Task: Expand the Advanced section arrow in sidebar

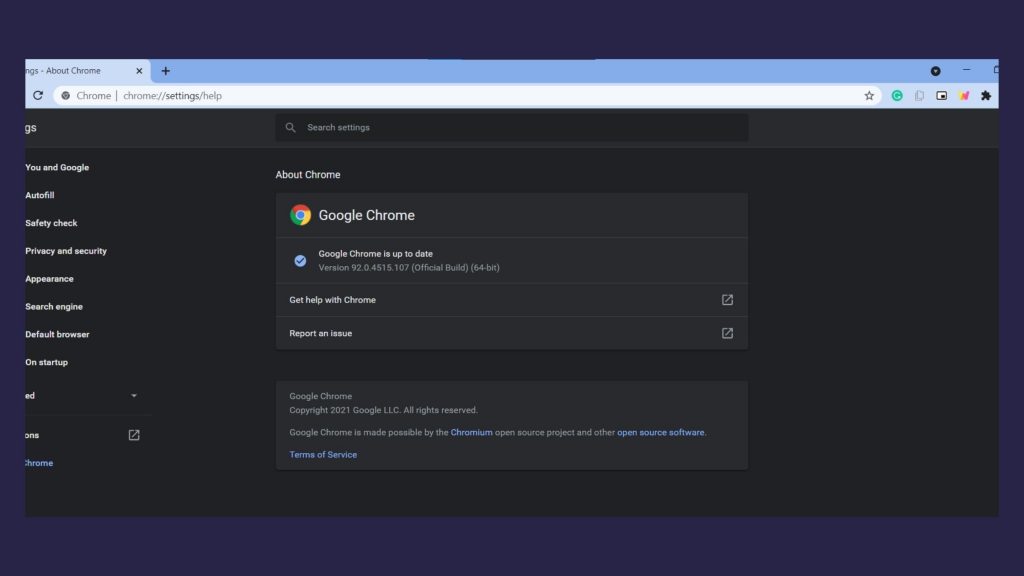Action: point(134,396)
